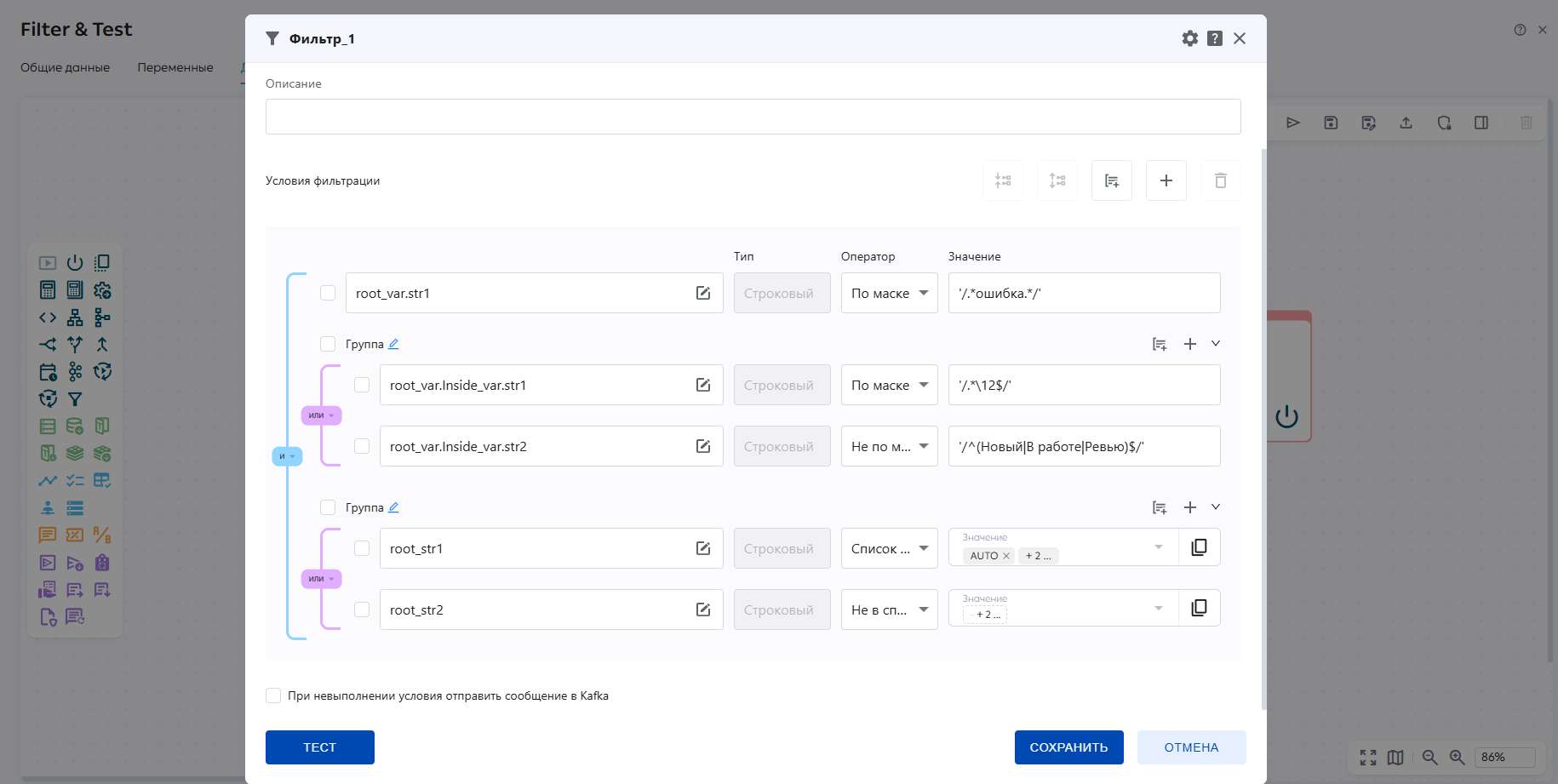Add subgroup to first Группа
Screen dimensions: 1558x784
point(1160,344)
